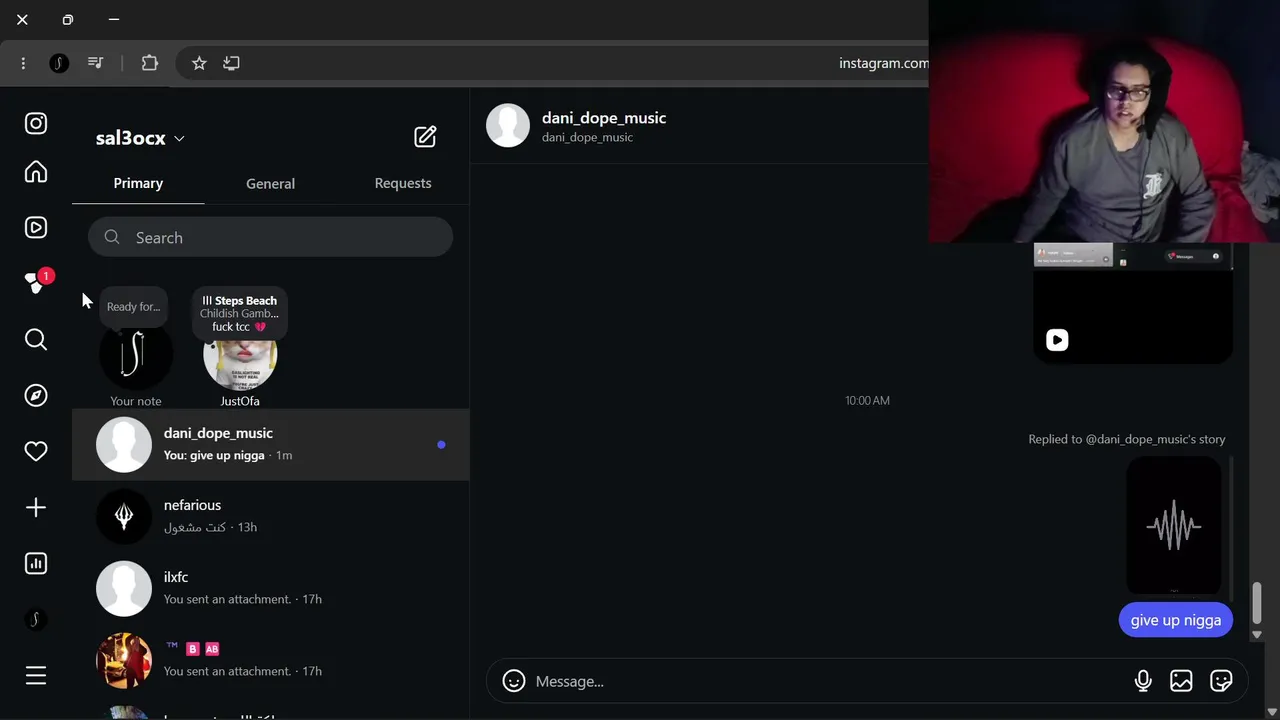Open Notifications heart icon
The image size is (1280, 720).
pyautogui.click(x=36, y=452)
